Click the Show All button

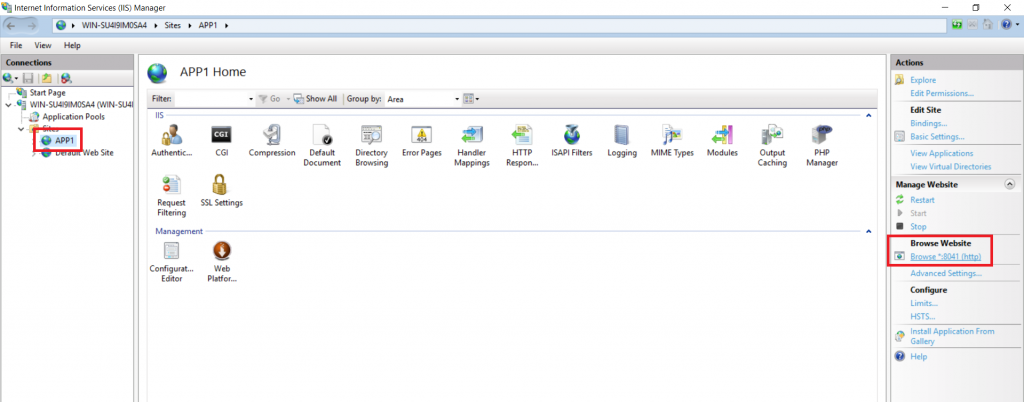pyautogui.click(x=315, y=99)
